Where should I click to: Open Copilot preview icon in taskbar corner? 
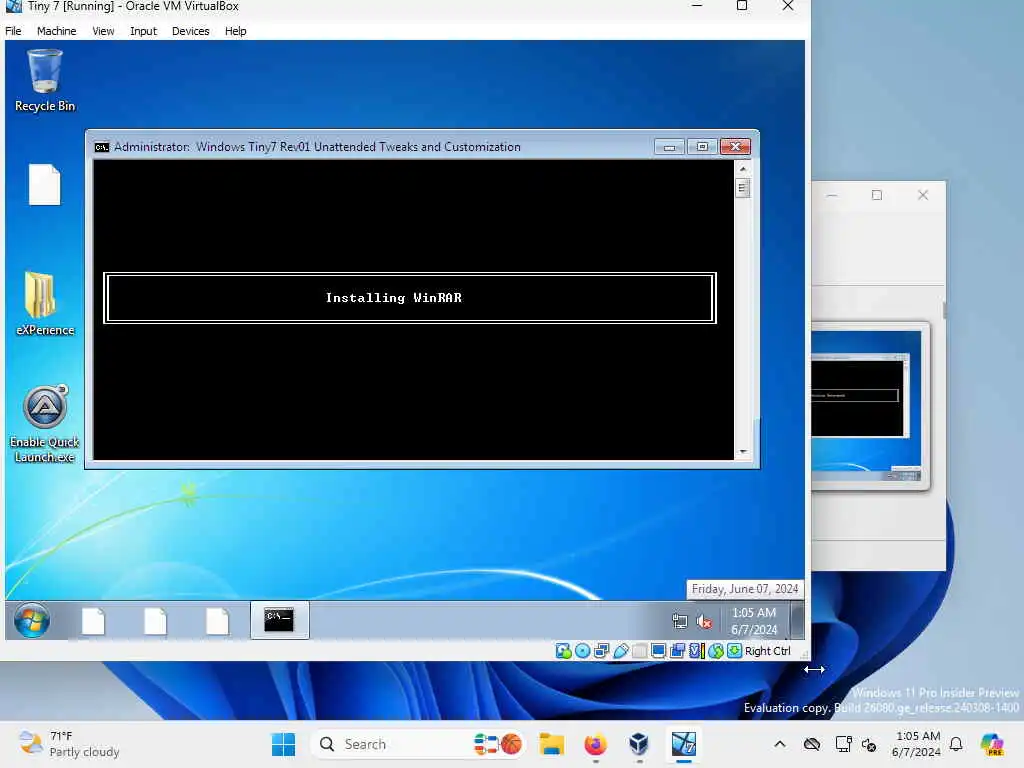pos(992,744)
